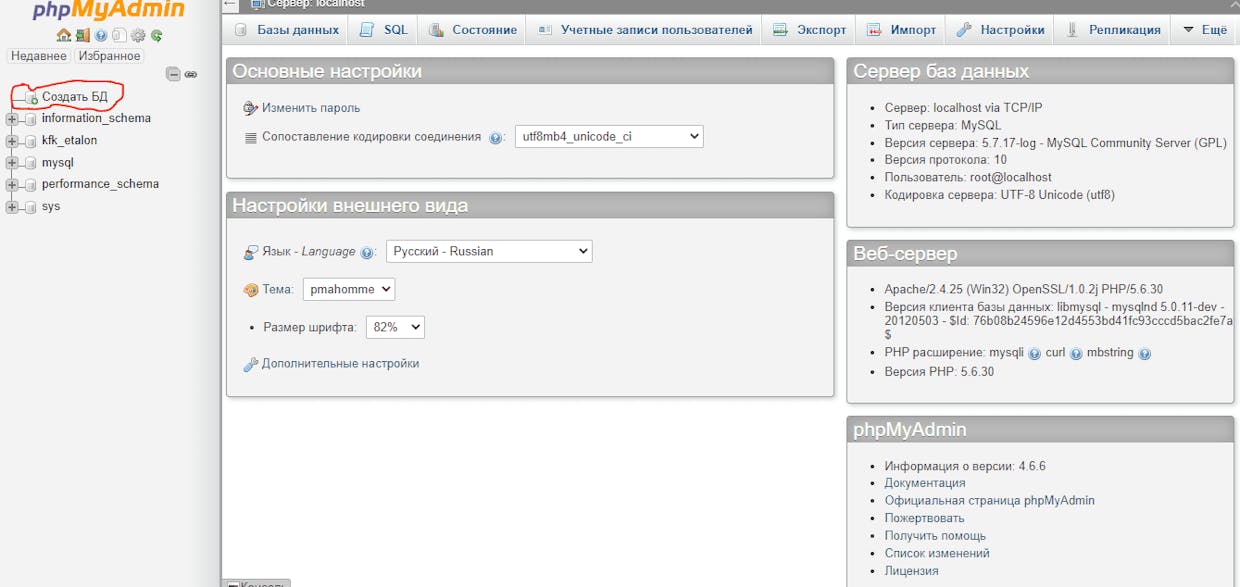Click the log out door icon
The width and height of the screenshot is (1240, 587).
(x=82, y=35)
